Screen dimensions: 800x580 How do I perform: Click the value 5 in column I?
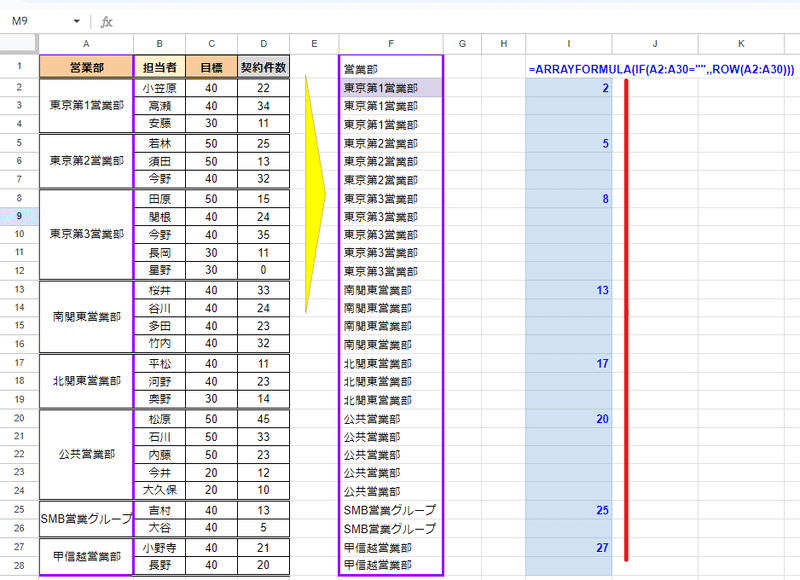tap(569, 143)
